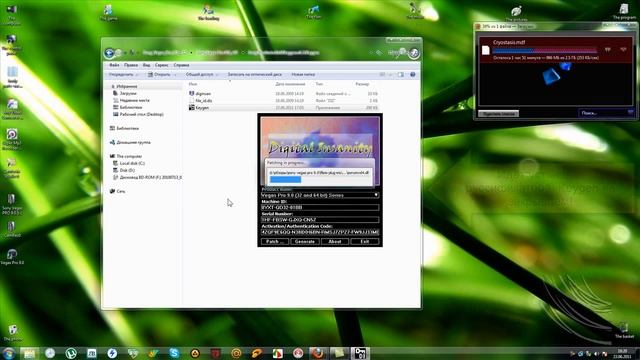The height and width of the screenshot is (360, 640).
Task: Expand the Упорядочить toolbar dropdown
Action: point(123,75)
